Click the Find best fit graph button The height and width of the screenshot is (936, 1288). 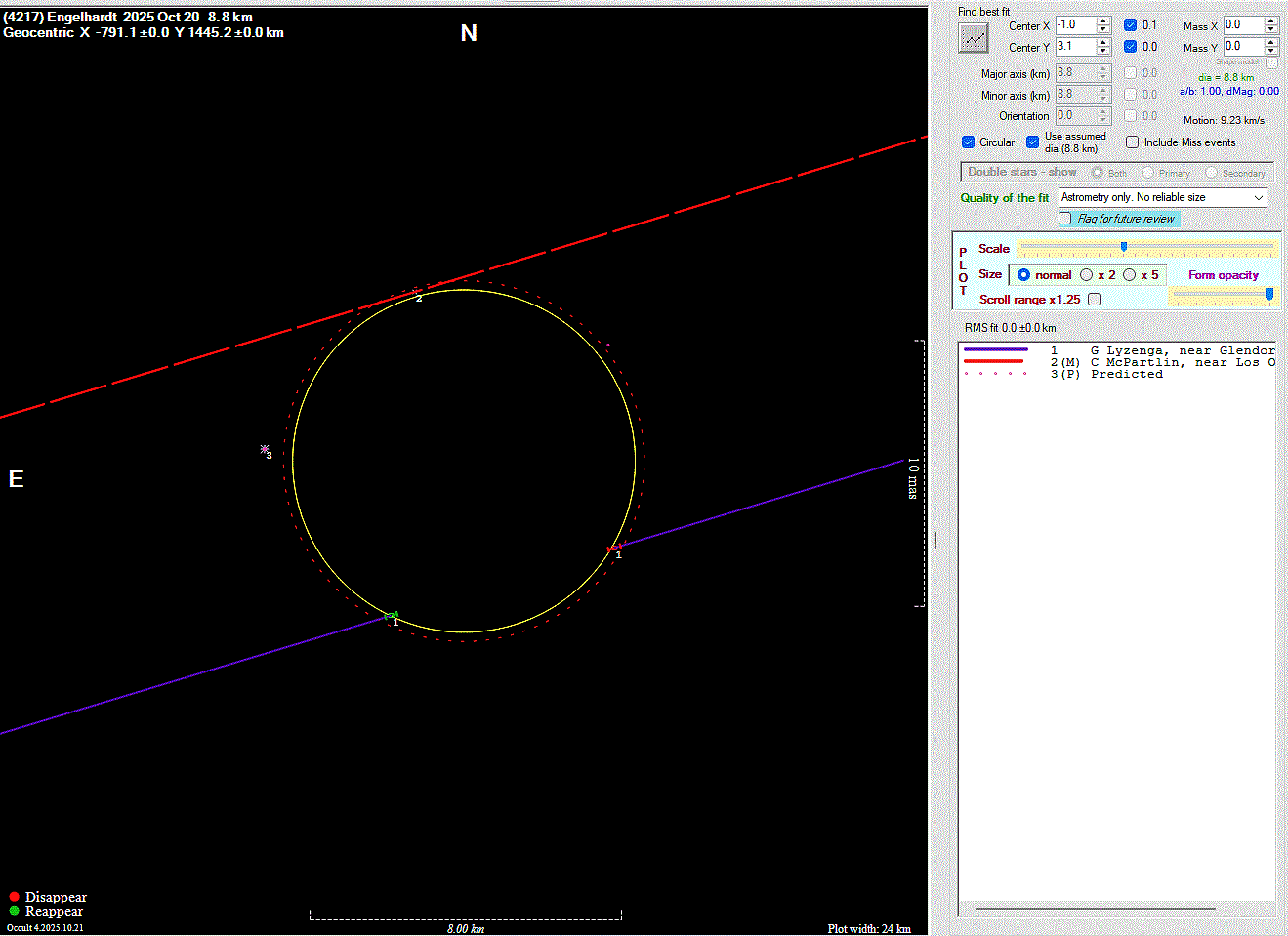(x=973, y=38)
